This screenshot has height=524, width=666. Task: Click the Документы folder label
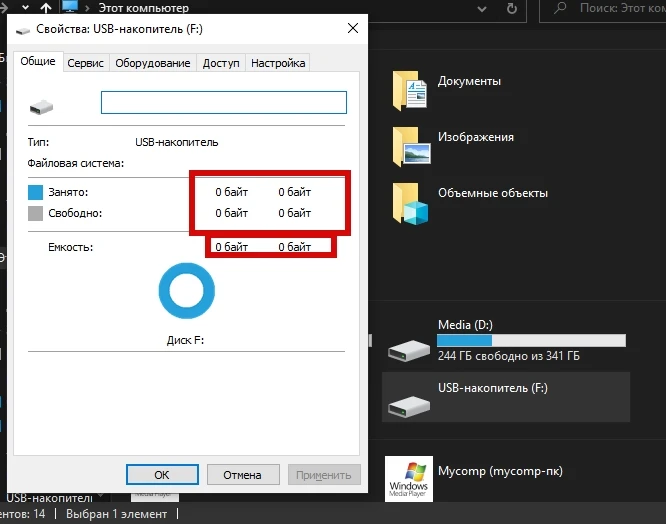[x=469, y=81]
